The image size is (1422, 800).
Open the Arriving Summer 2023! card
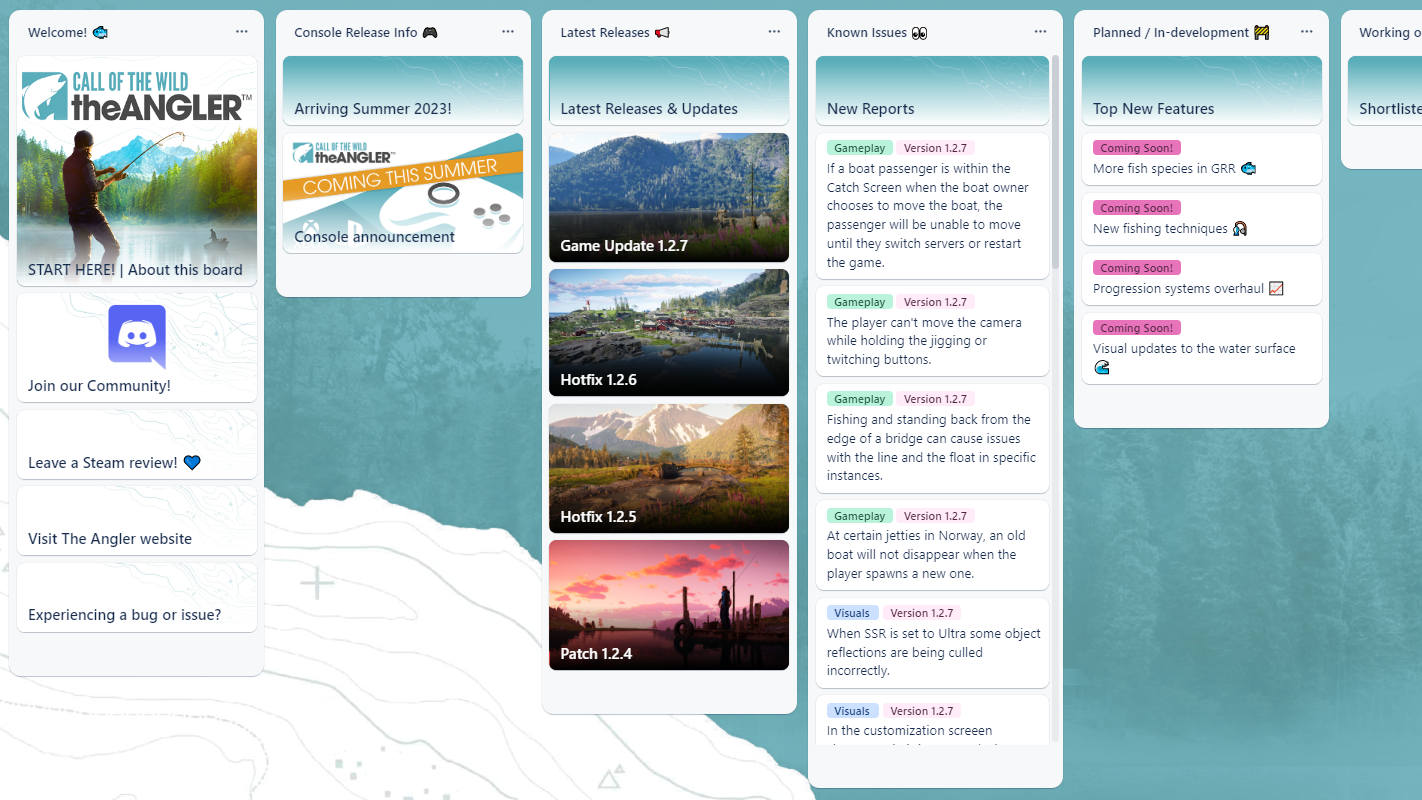coord(403,90)
